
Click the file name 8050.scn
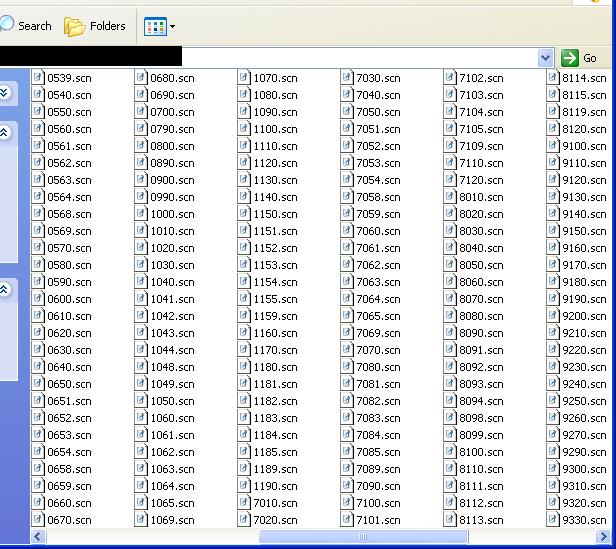(481, 265)
